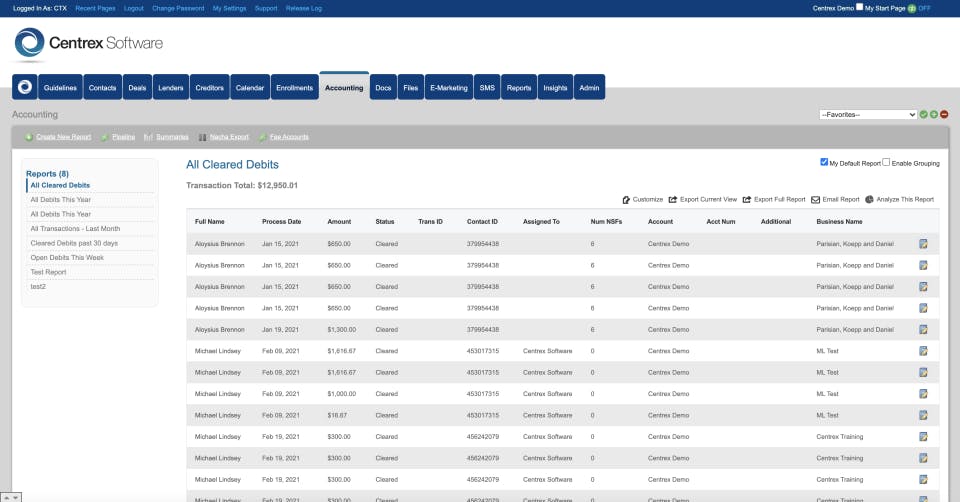Go to the Deals tab

137,88
